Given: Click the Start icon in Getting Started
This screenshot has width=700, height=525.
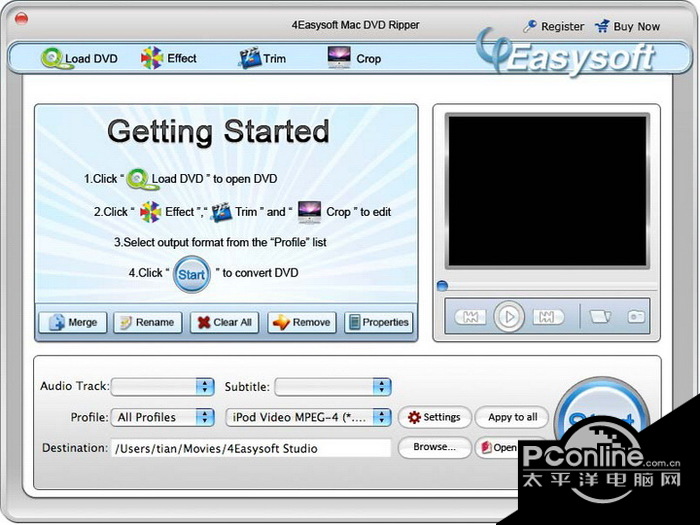Looking at the screenshot, I should click(x=192, y=274).
